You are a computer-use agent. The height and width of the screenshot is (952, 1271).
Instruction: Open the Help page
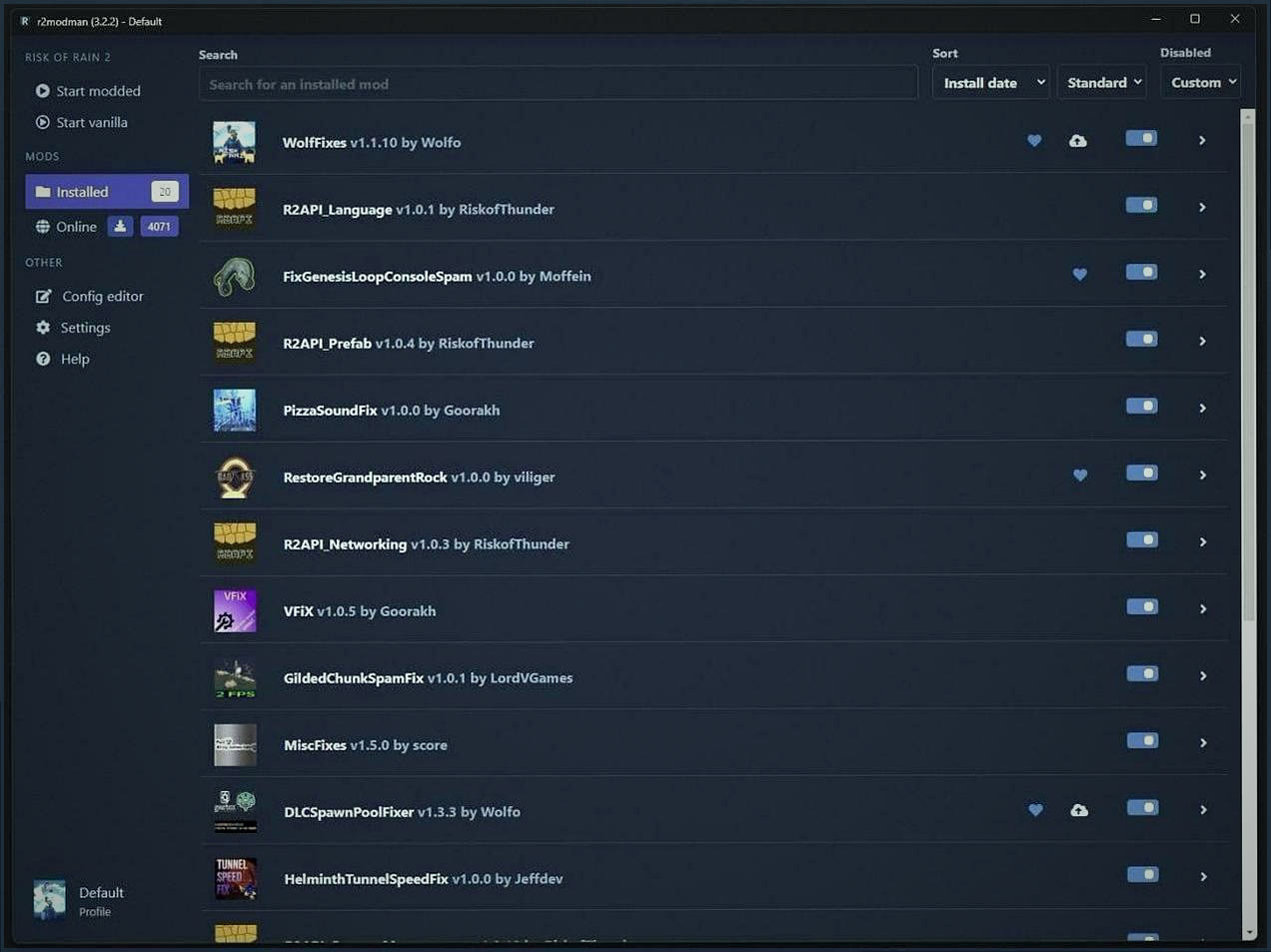click(63, 359)
